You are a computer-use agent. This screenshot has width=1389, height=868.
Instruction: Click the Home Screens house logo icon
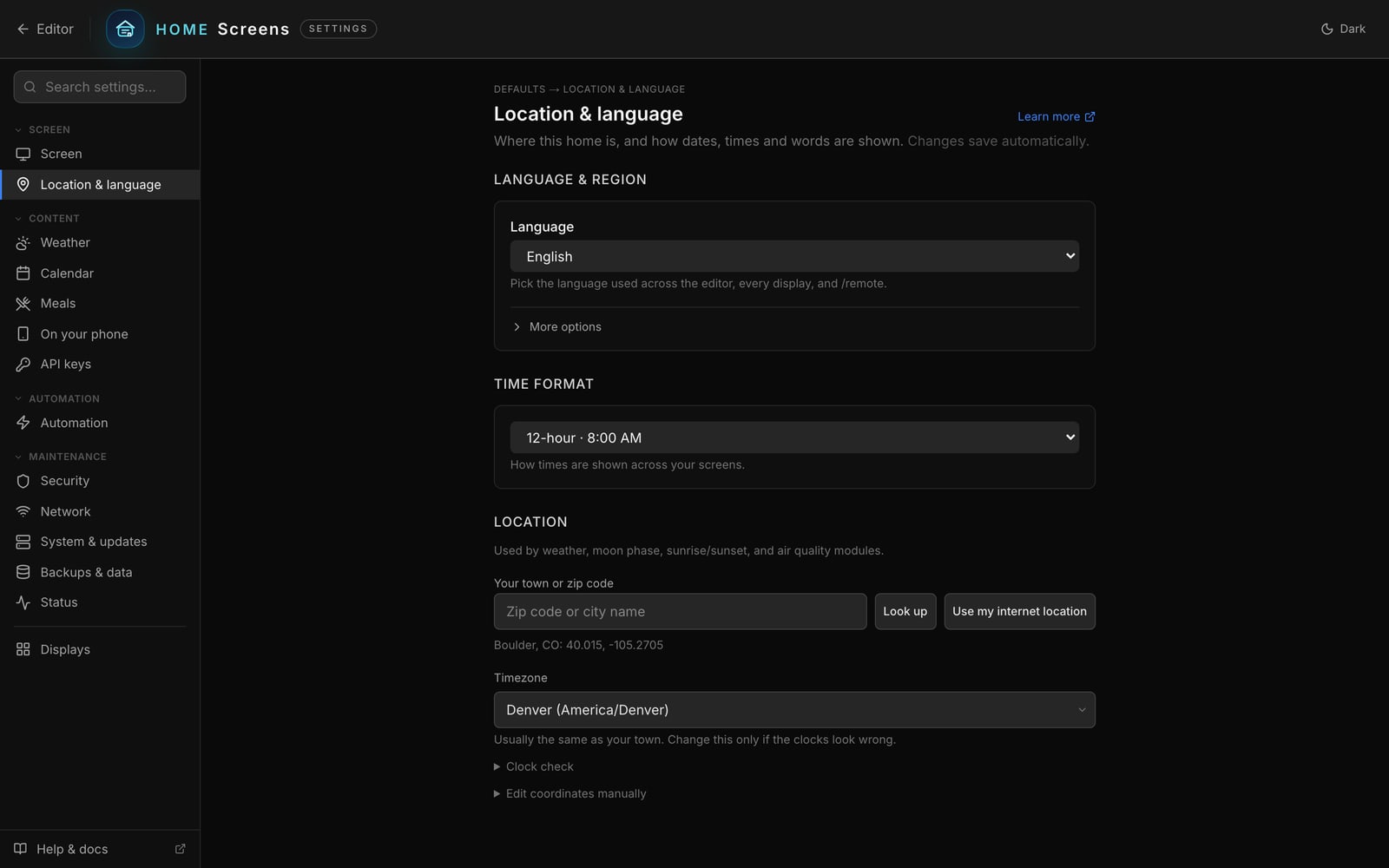coord(125,29)
